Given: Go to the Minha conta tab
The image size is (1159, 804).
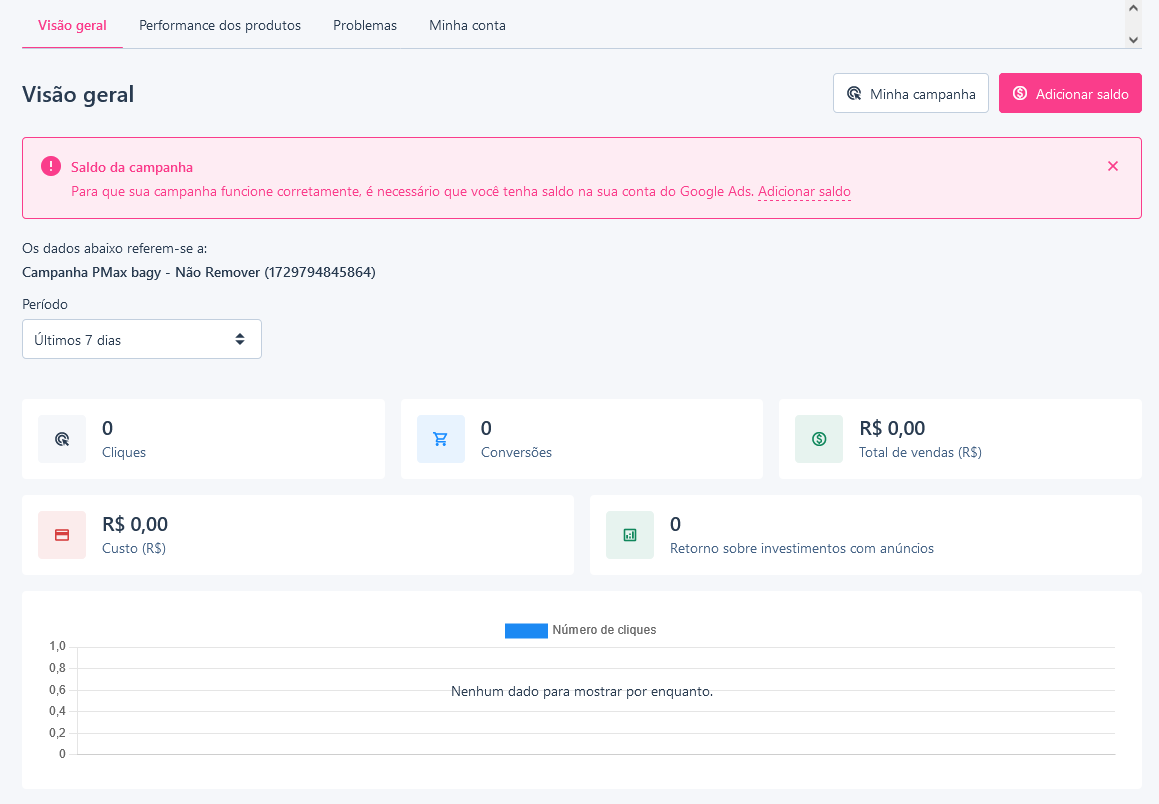Looking at the screenshot, I should pyautogui.click(x=468, y=25).
